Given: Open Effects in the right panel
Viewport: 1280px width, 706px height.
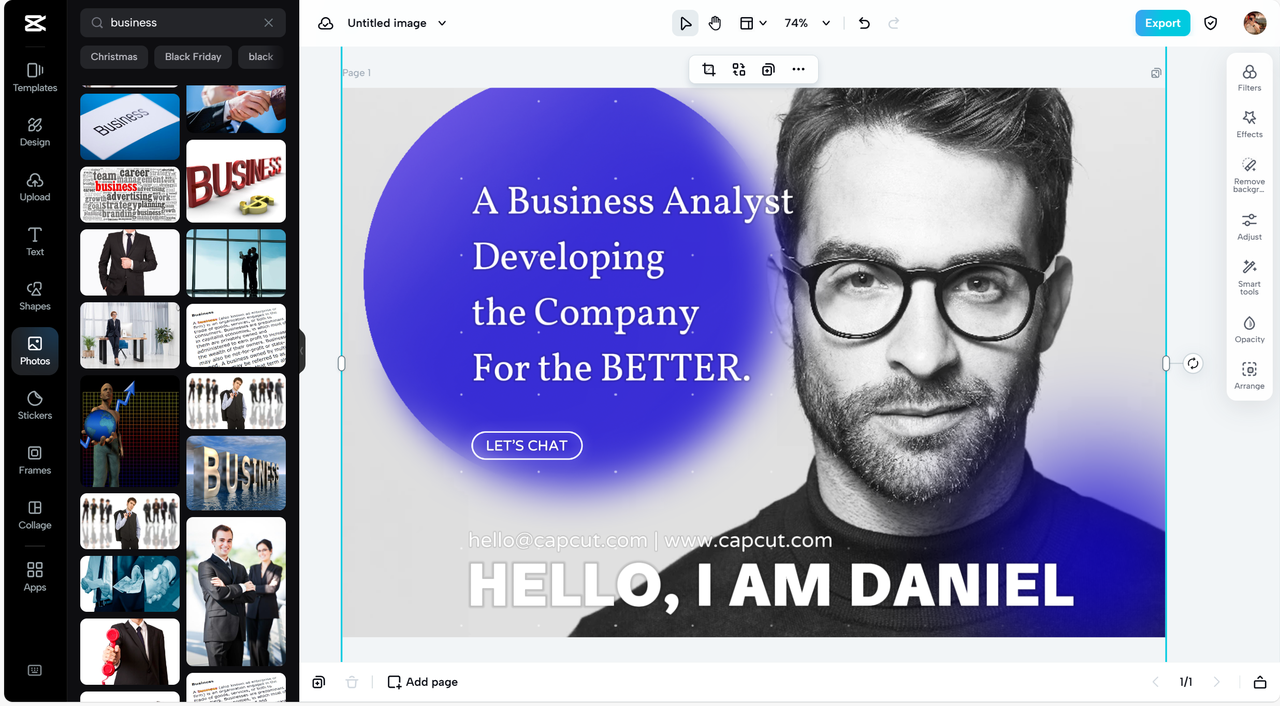Looking at the screenshot, I should point(1249,125).
